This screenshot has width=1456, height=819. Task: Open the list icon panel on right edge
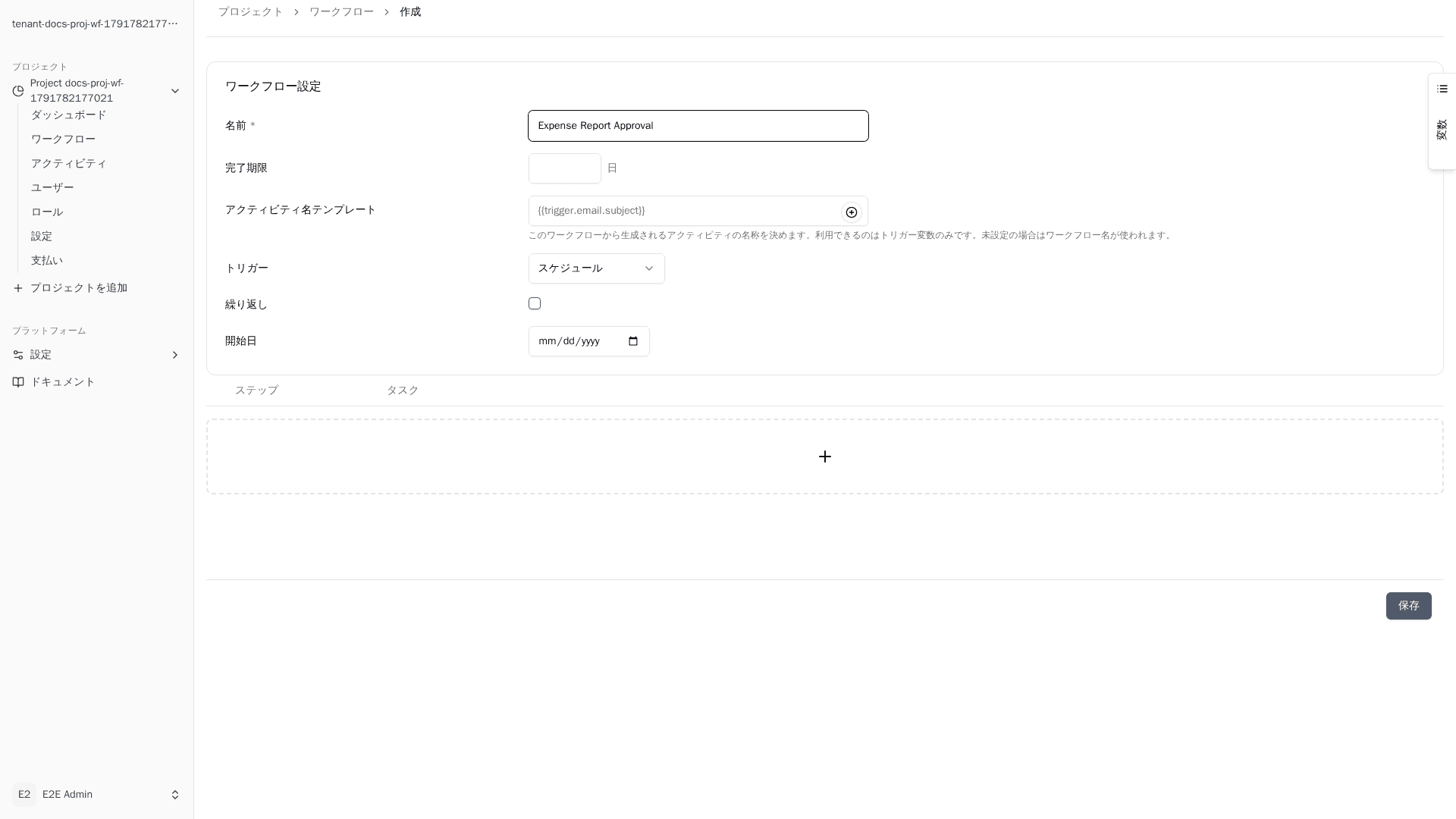pos(1442,89)
